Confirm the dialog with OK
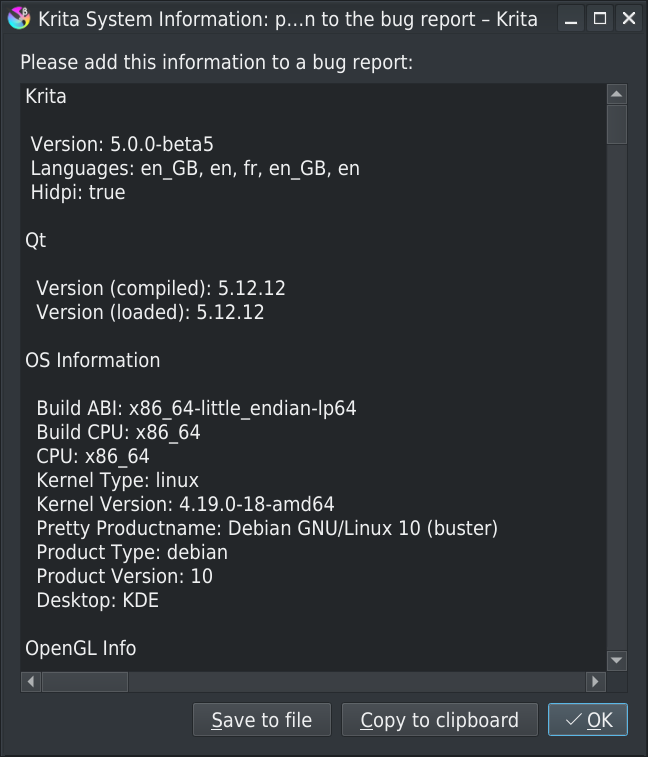The image size is (648, 757). point(588,720)
